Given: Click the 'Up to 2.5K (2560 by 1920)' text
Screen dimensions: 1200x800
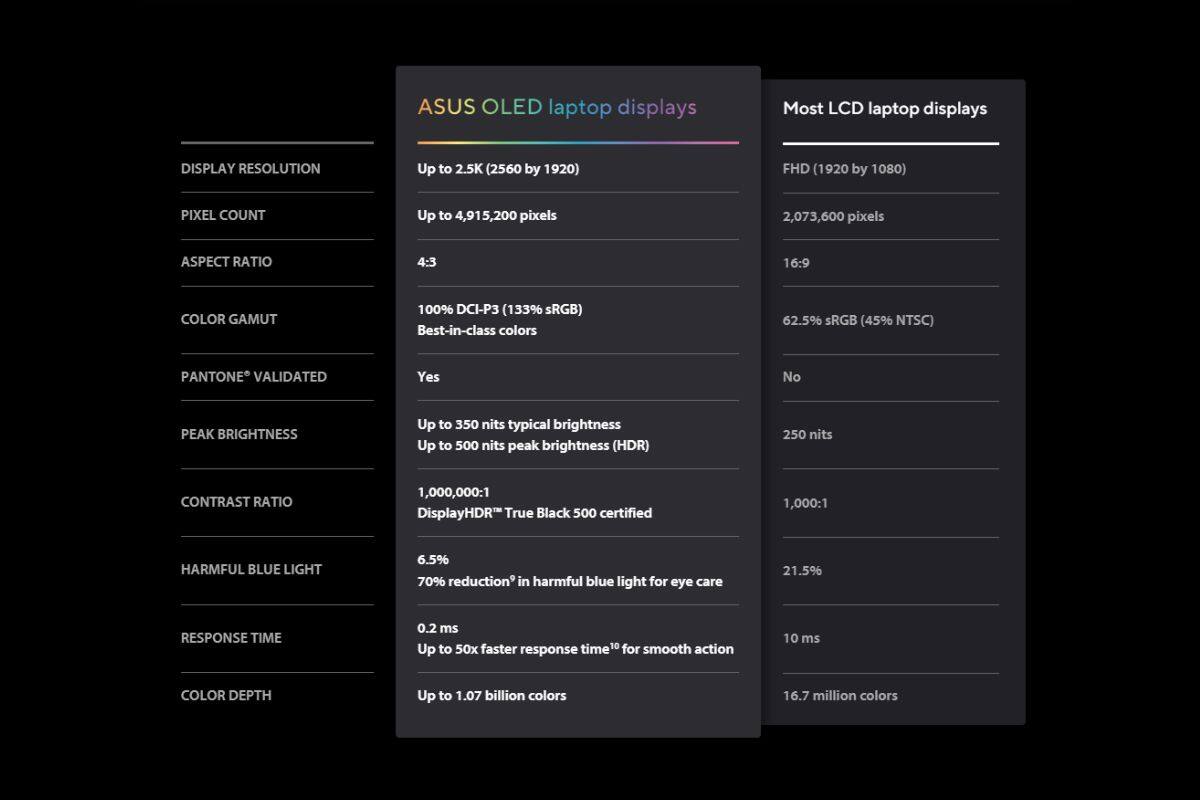Looking at the screenshot, I should tap(498, 168).
